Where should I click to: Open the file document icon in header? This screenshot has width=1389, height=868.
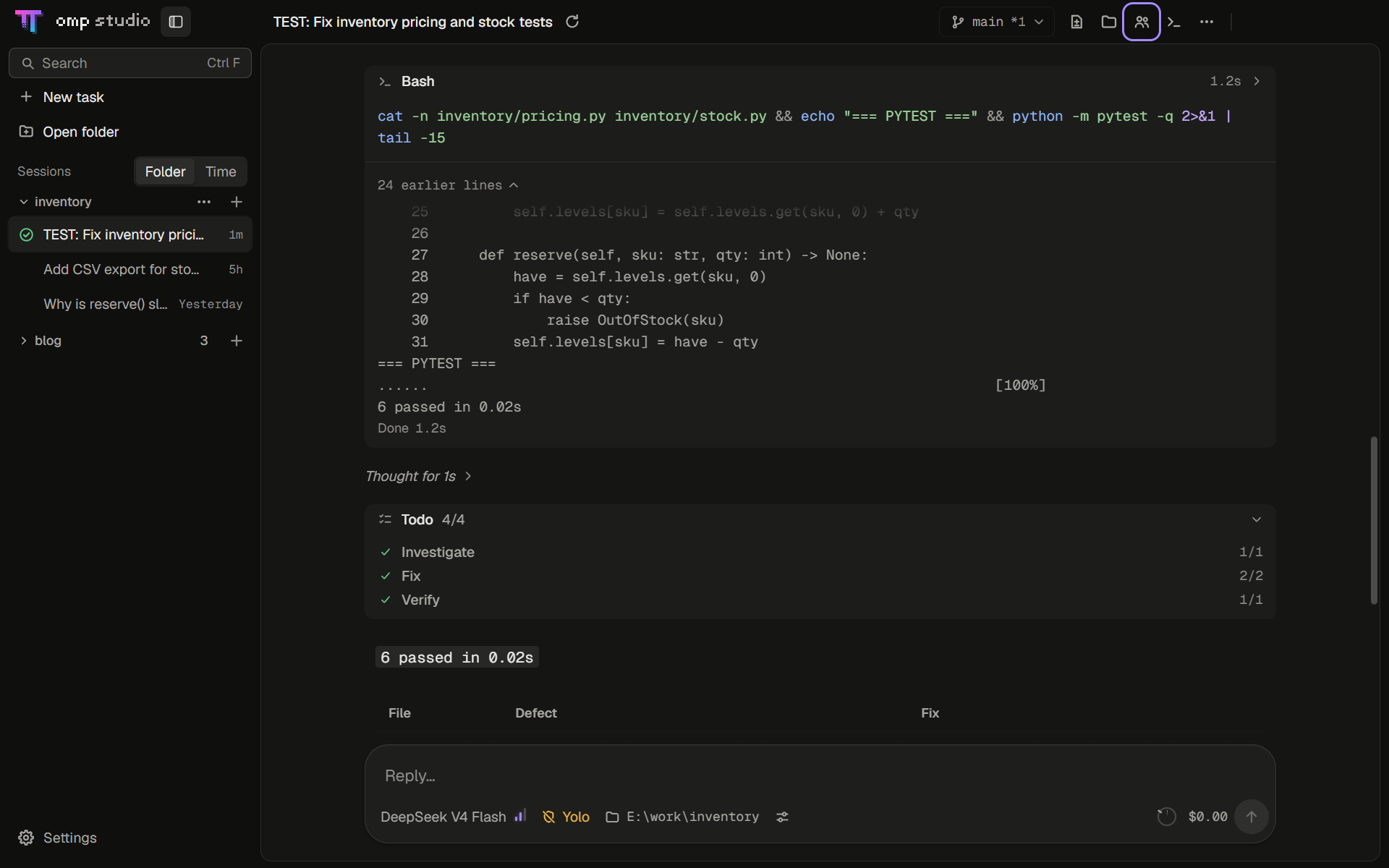point(1076,22)
